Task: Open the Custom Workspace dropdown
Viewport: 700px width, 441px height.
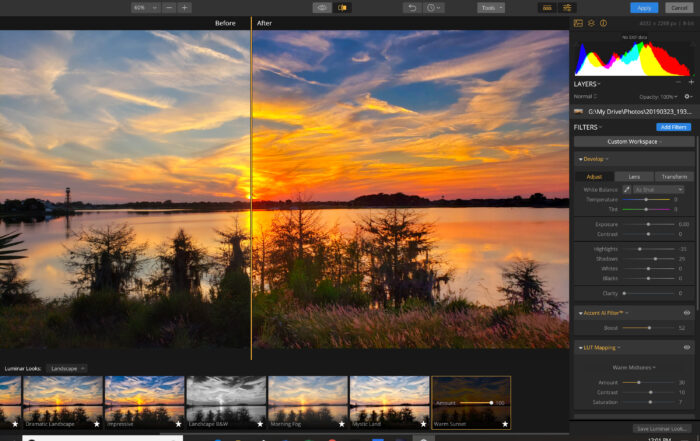Action: pyautogui.click(x=632, y=142)
